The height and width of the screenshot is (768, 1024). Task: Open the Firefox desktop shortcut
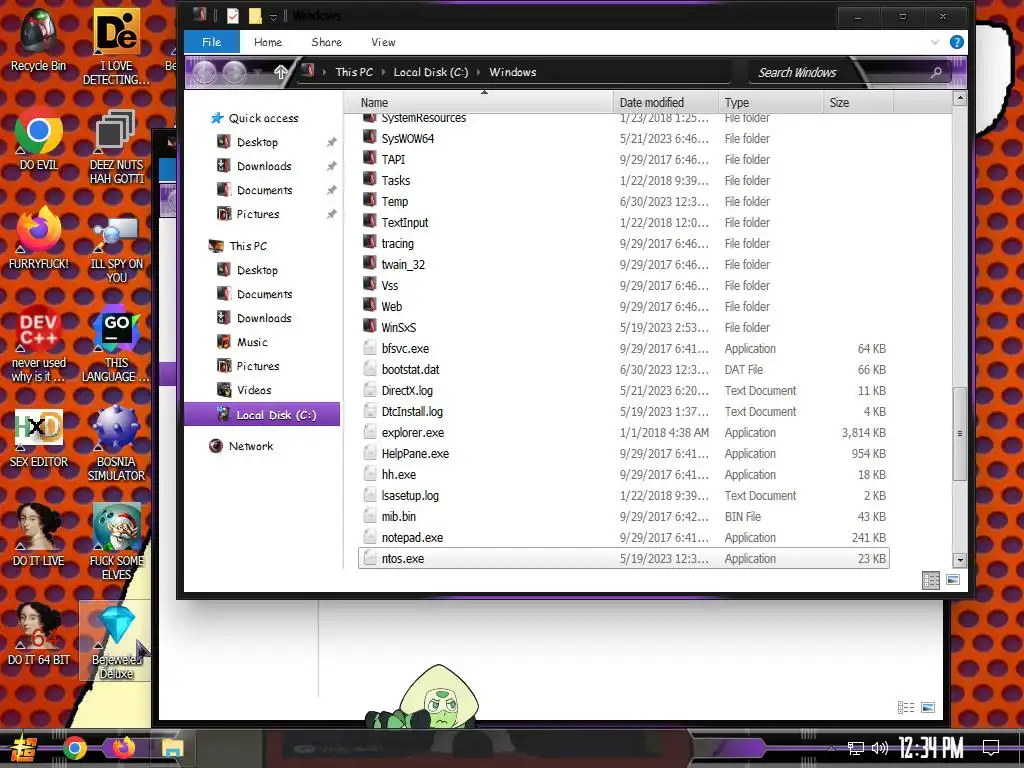(x=39, y=238)
